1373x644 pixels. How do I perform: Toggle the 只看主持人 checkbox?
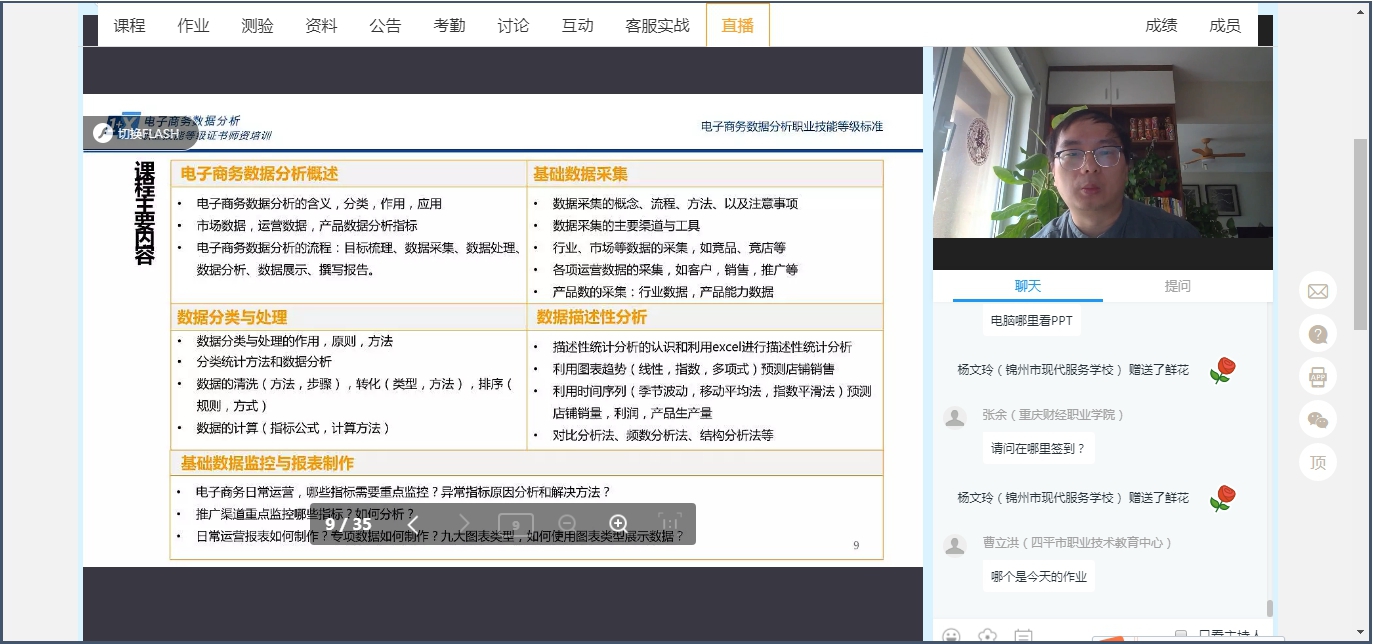pyautogui.click(x=1181, y=635)
